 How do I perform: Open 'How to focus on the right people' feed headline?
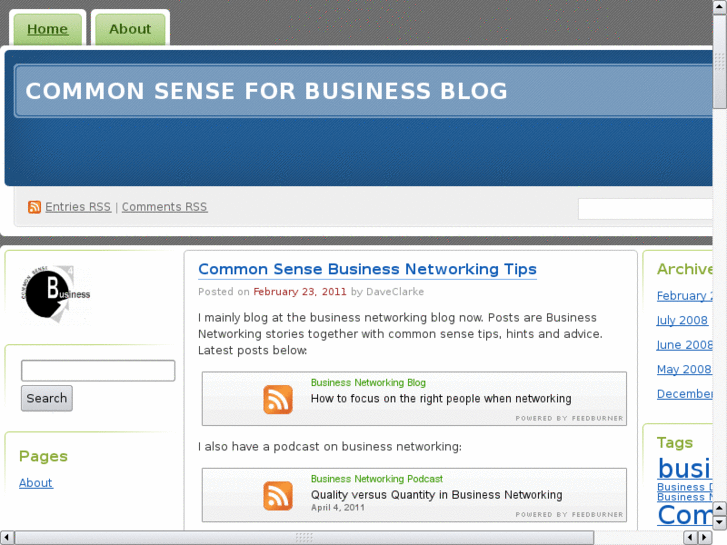tap(441, 398)
